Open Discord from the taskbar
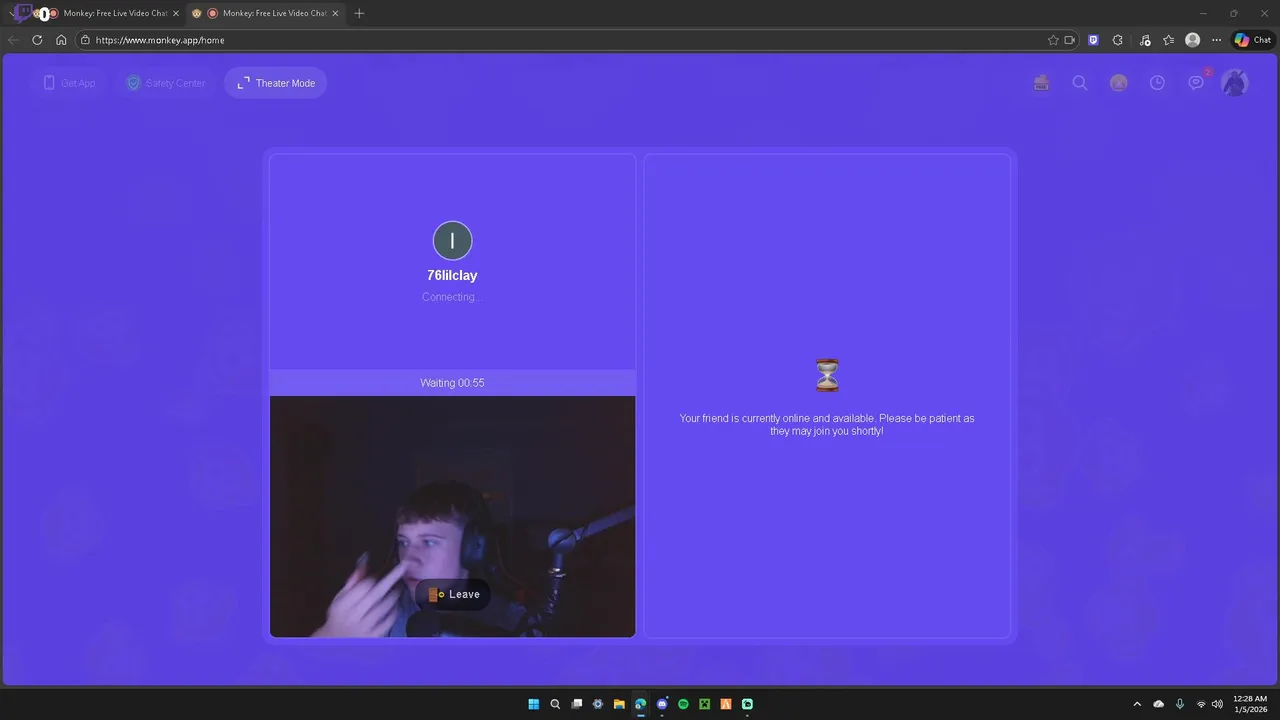 (662, 704)
